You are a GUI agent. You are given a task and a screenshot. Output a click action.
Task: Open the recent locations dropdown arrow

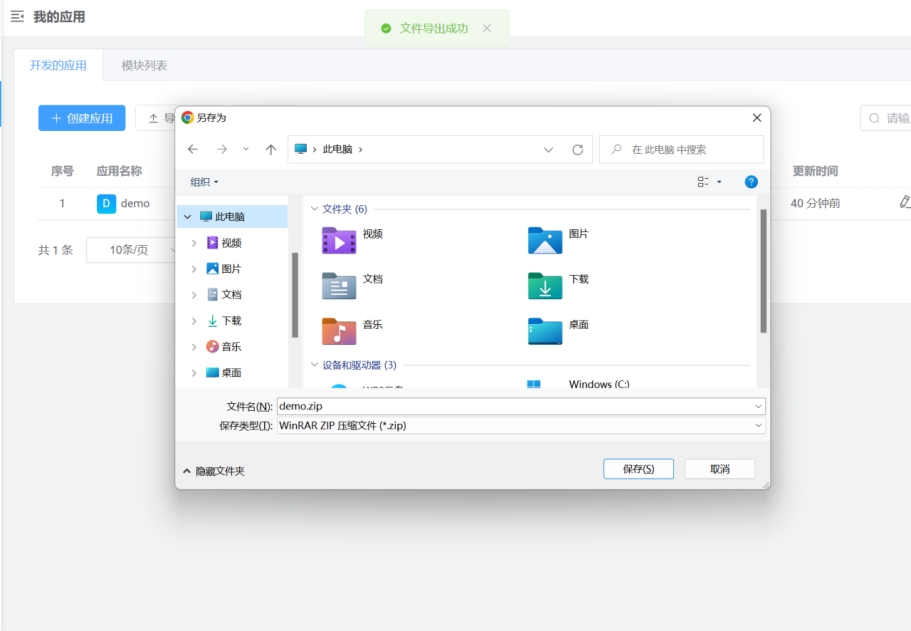(246, 149)
